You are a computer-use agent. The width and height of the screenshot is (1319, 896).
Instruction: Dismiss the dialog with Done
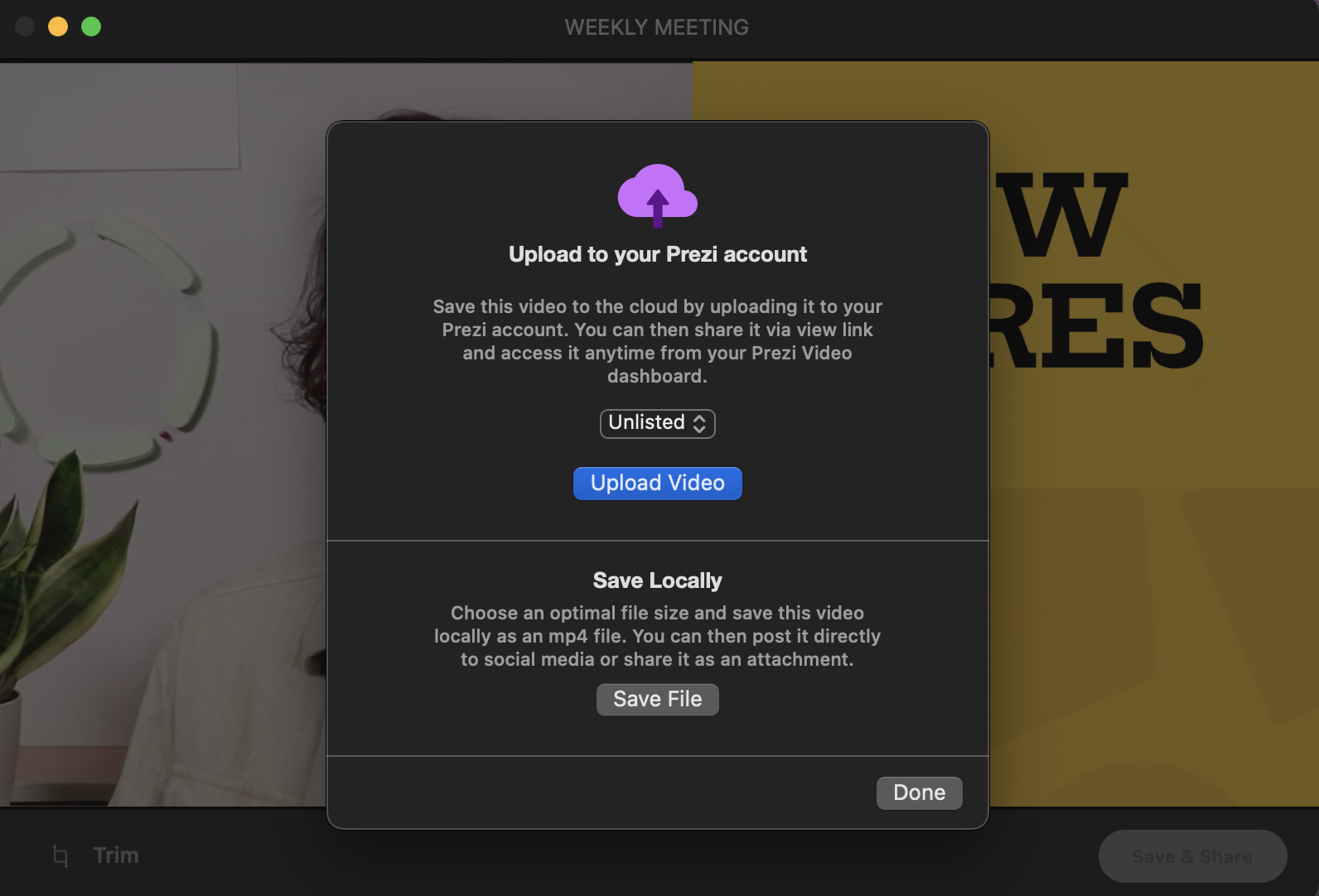tap(919, 793)
